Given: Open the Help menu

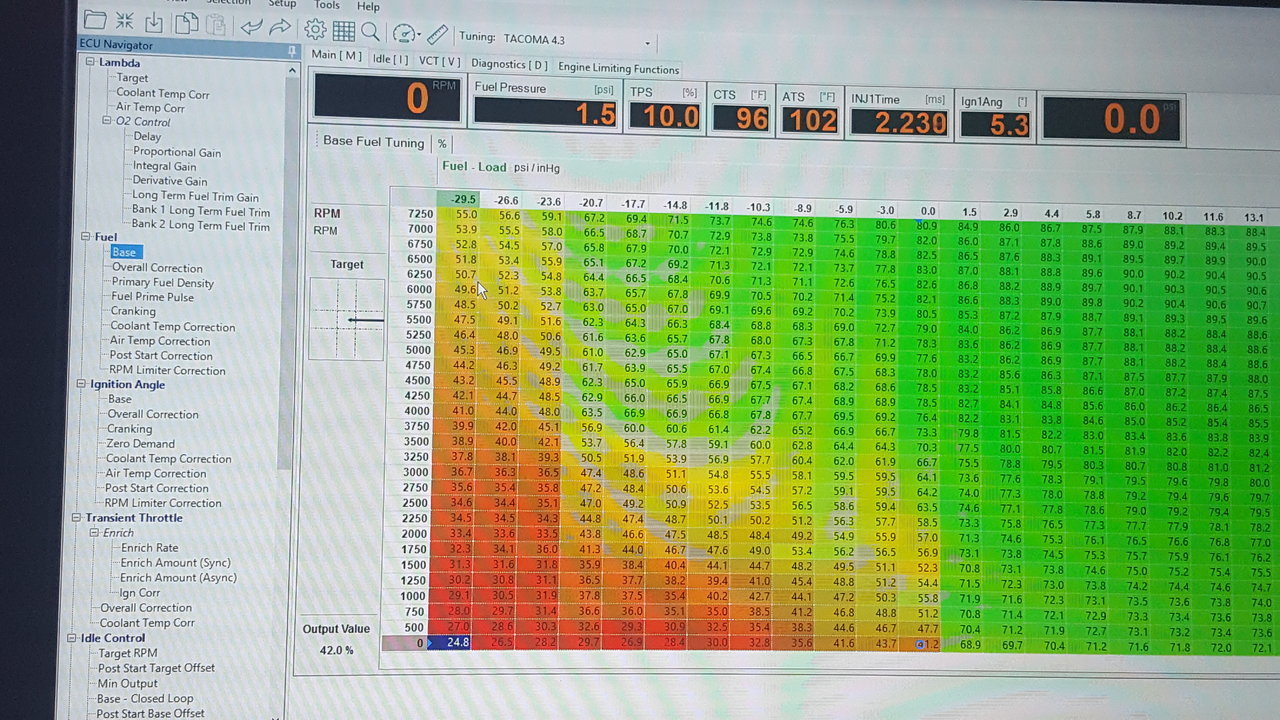Looking at the screenshot, I should (x=368, y=6).
